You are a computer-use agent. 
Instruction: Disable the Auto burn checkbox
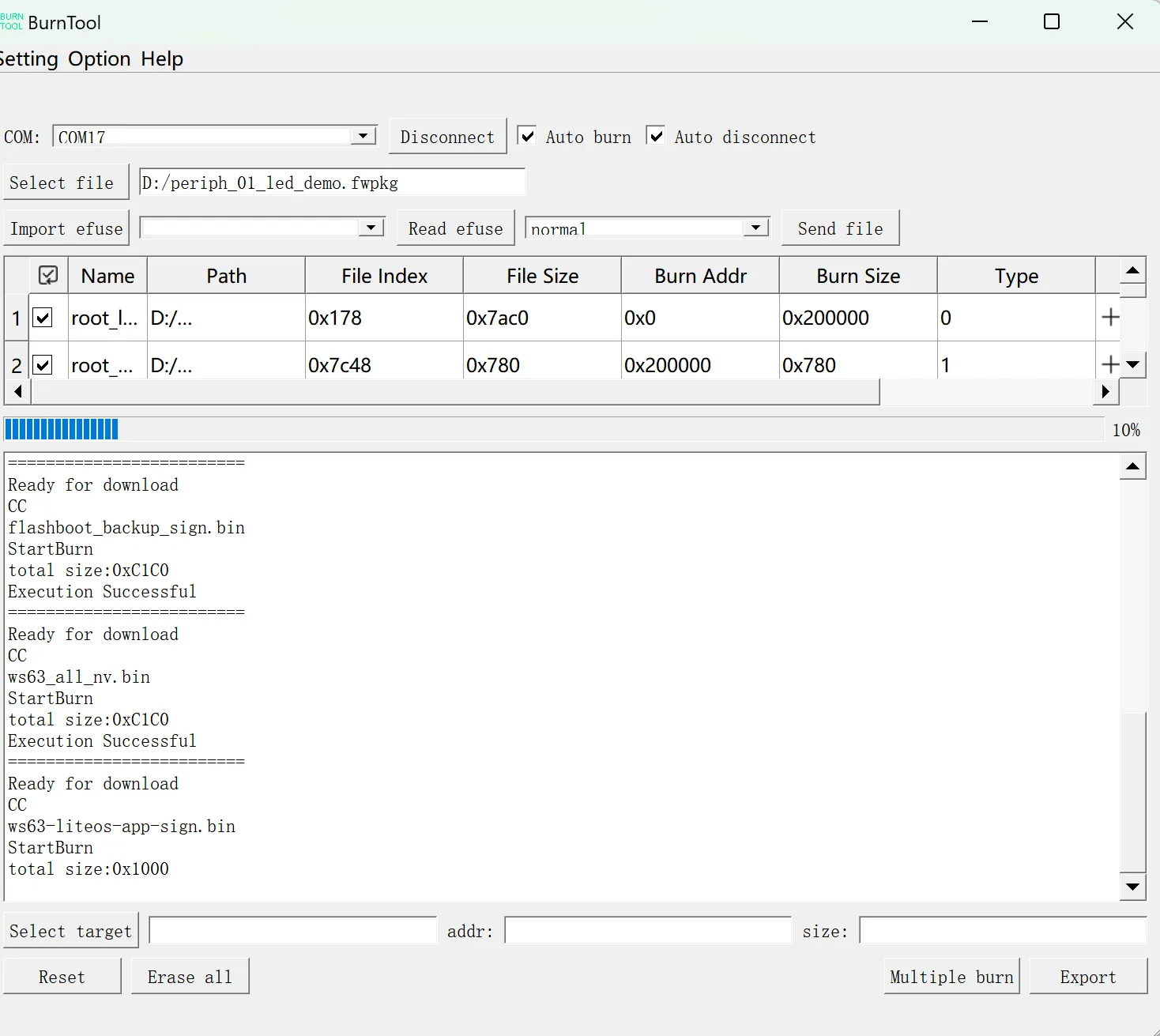point(527,136)
